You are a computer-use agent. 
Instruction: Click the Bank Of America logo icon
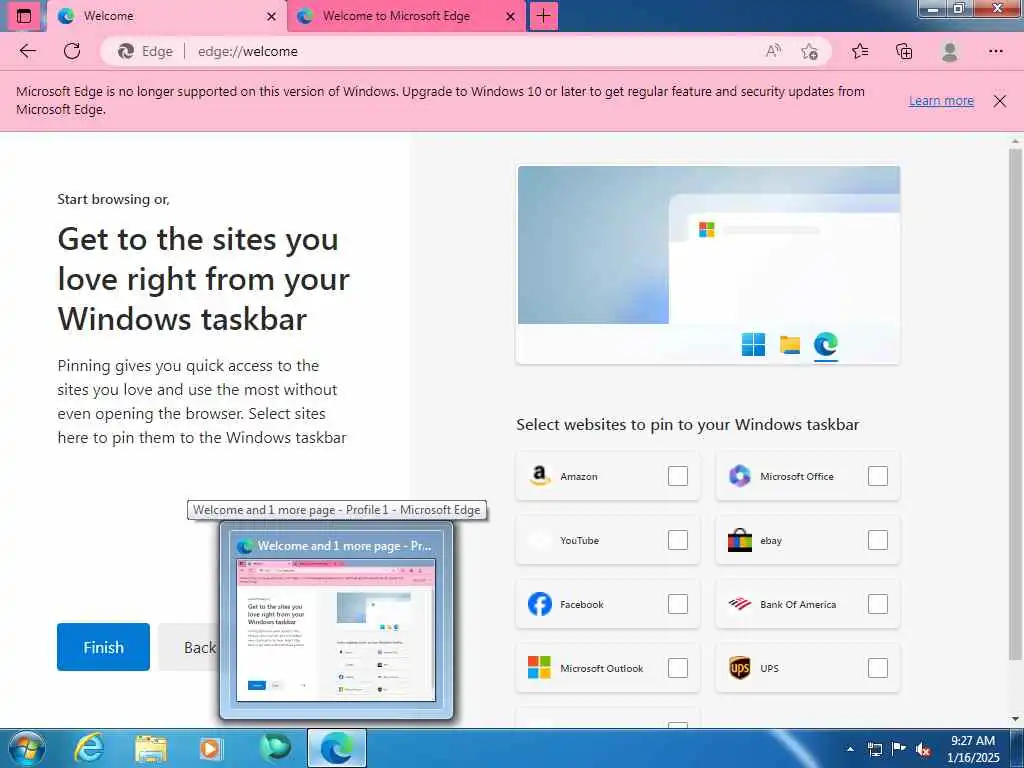click(x=739, y=604)
